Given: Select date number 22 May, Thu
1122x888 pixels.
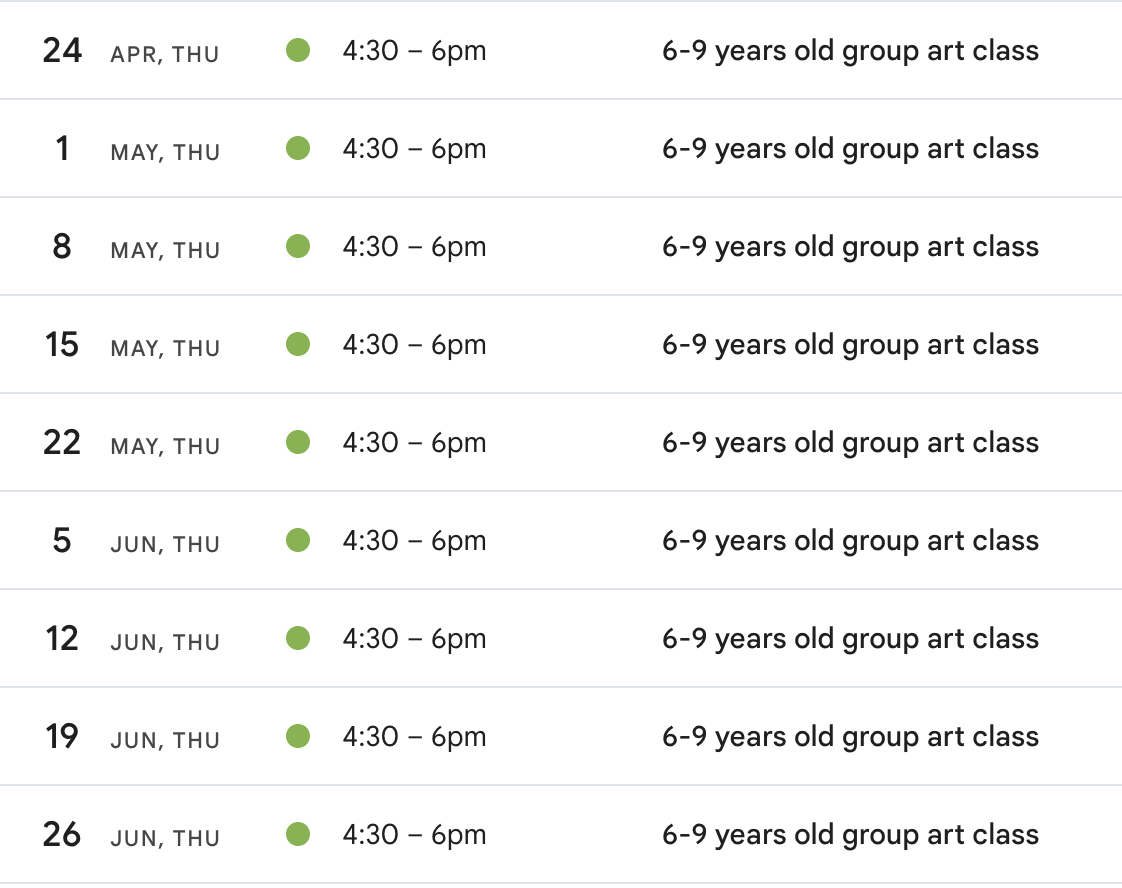Looking at the screenshot, I should click(x=62, y=442).
